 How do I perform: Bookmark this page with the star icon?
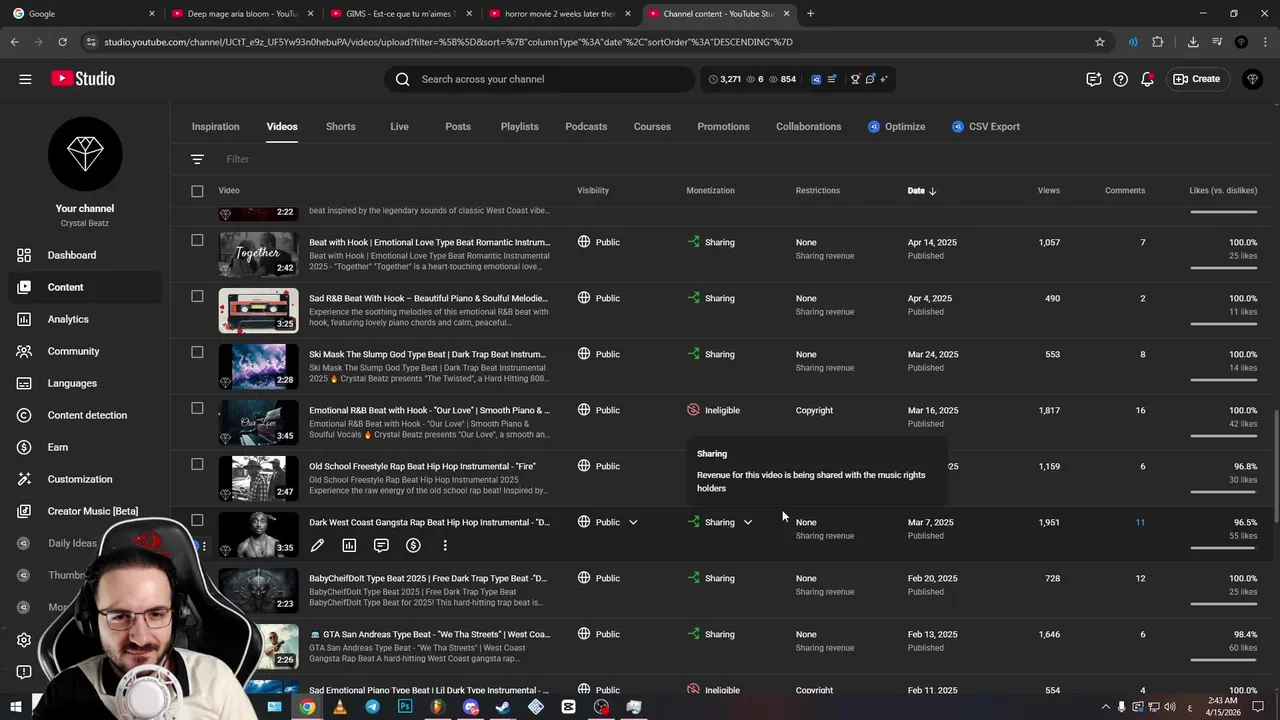(x=1100, y=42)
